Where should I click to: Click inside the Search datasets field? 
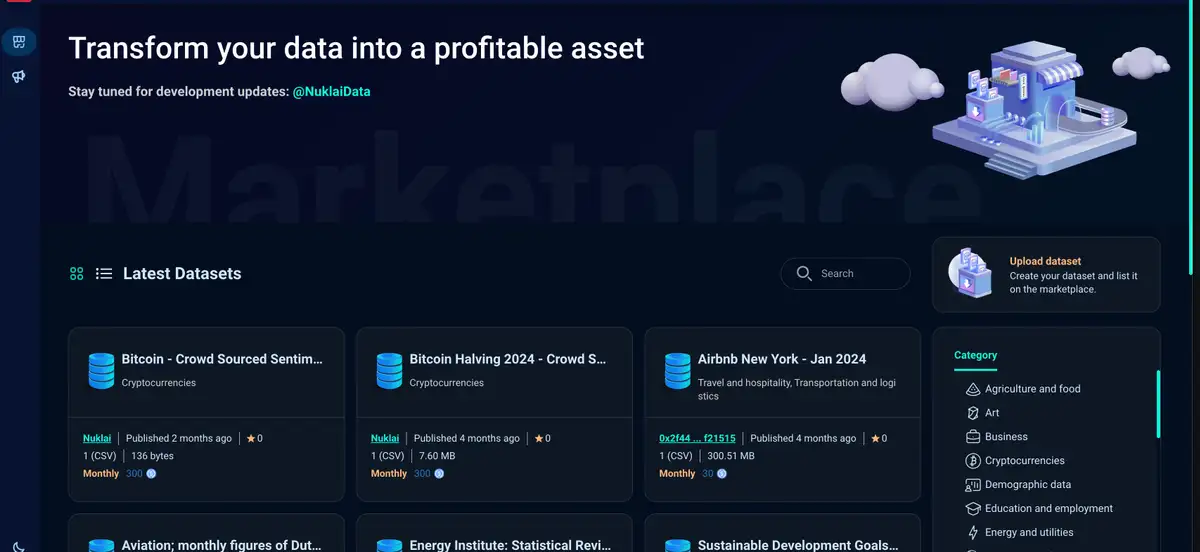point(860,273)
